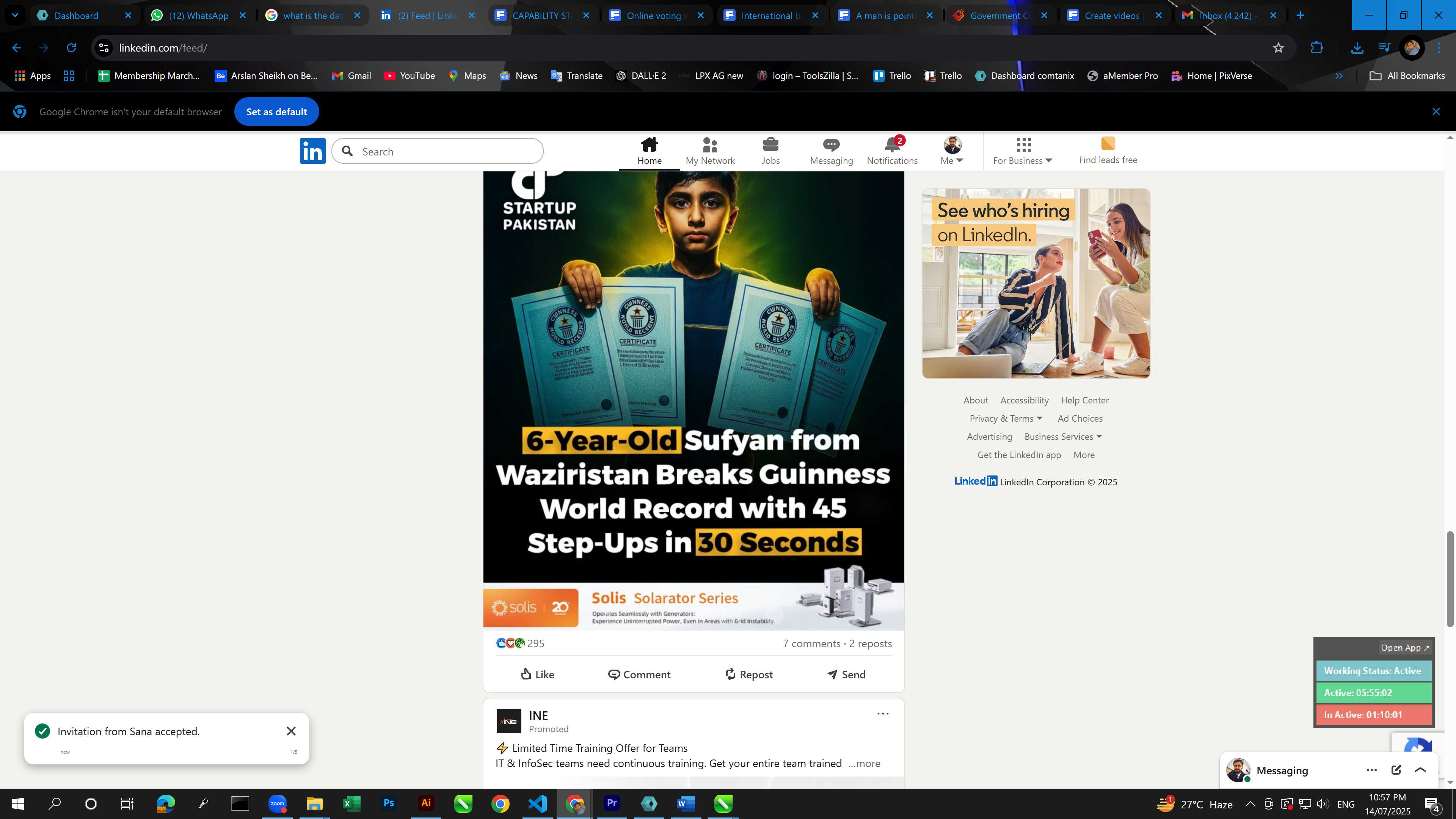Open Gmail bookmark
The width and height of the screenshot is (1456, 819).
(x=351, y=76)
